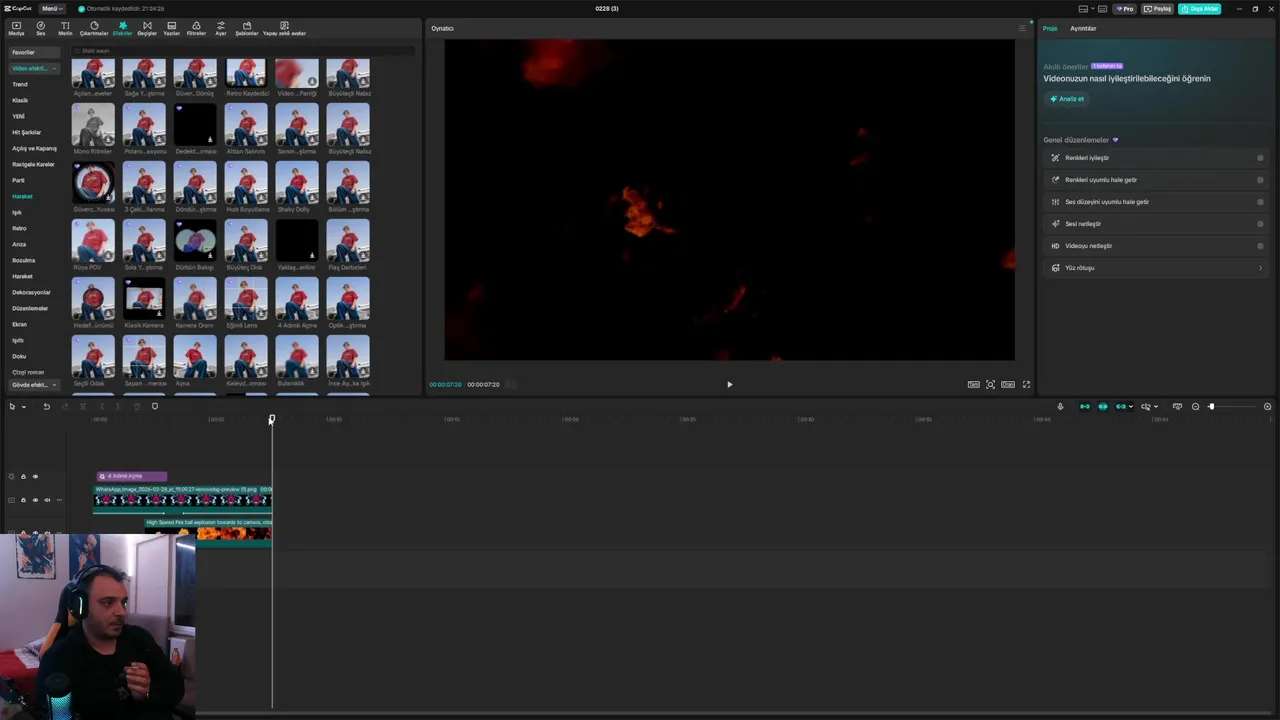The width and height of the screenshot is (1280, 720).
Task: Toggle fullscreen preview in player
Action: (x=1026, y=384)
